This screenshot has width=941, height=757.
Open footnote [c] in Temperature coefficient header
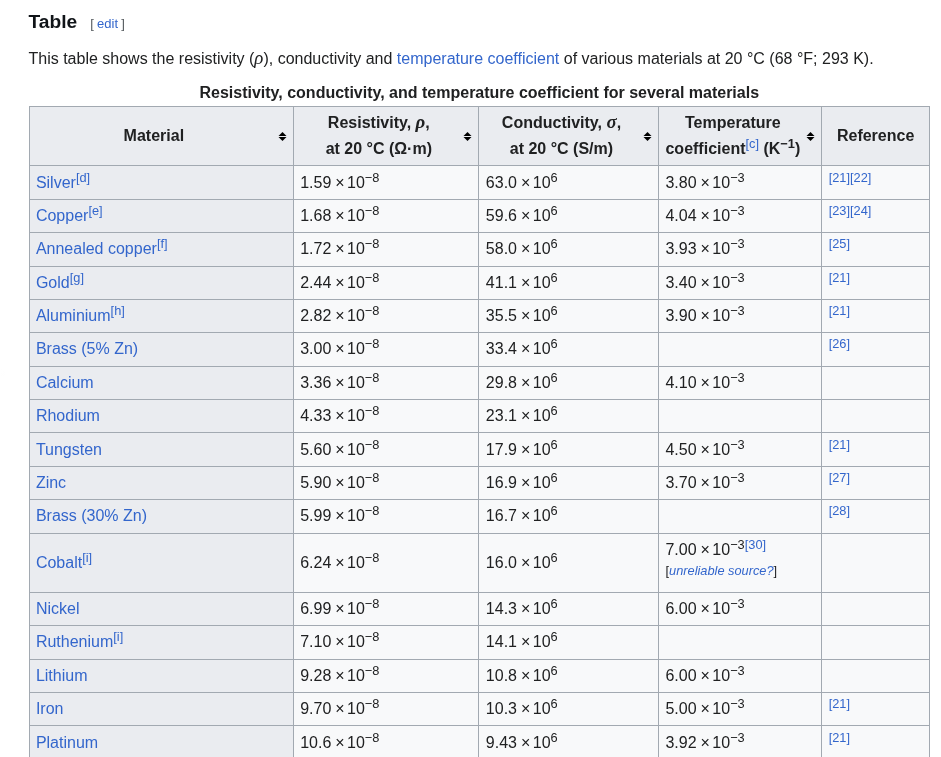[x=752, y=145]
